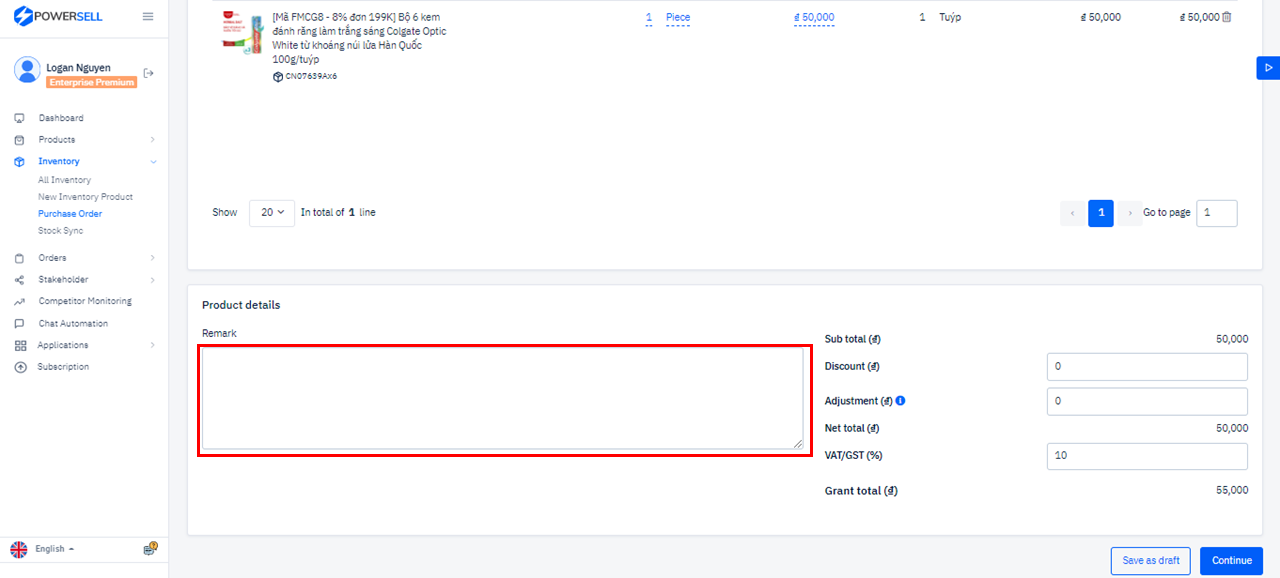Open Products menu in the sidebar

click(57, 140)
